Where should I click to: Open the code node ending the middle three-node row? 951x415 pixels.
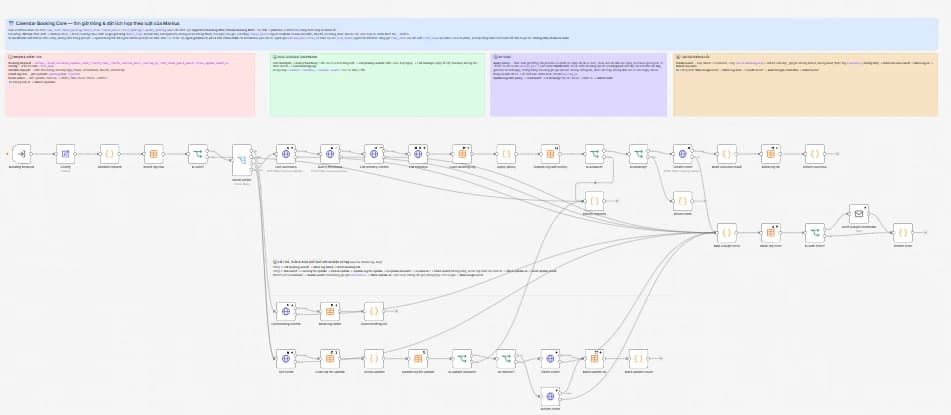[374, 312]
